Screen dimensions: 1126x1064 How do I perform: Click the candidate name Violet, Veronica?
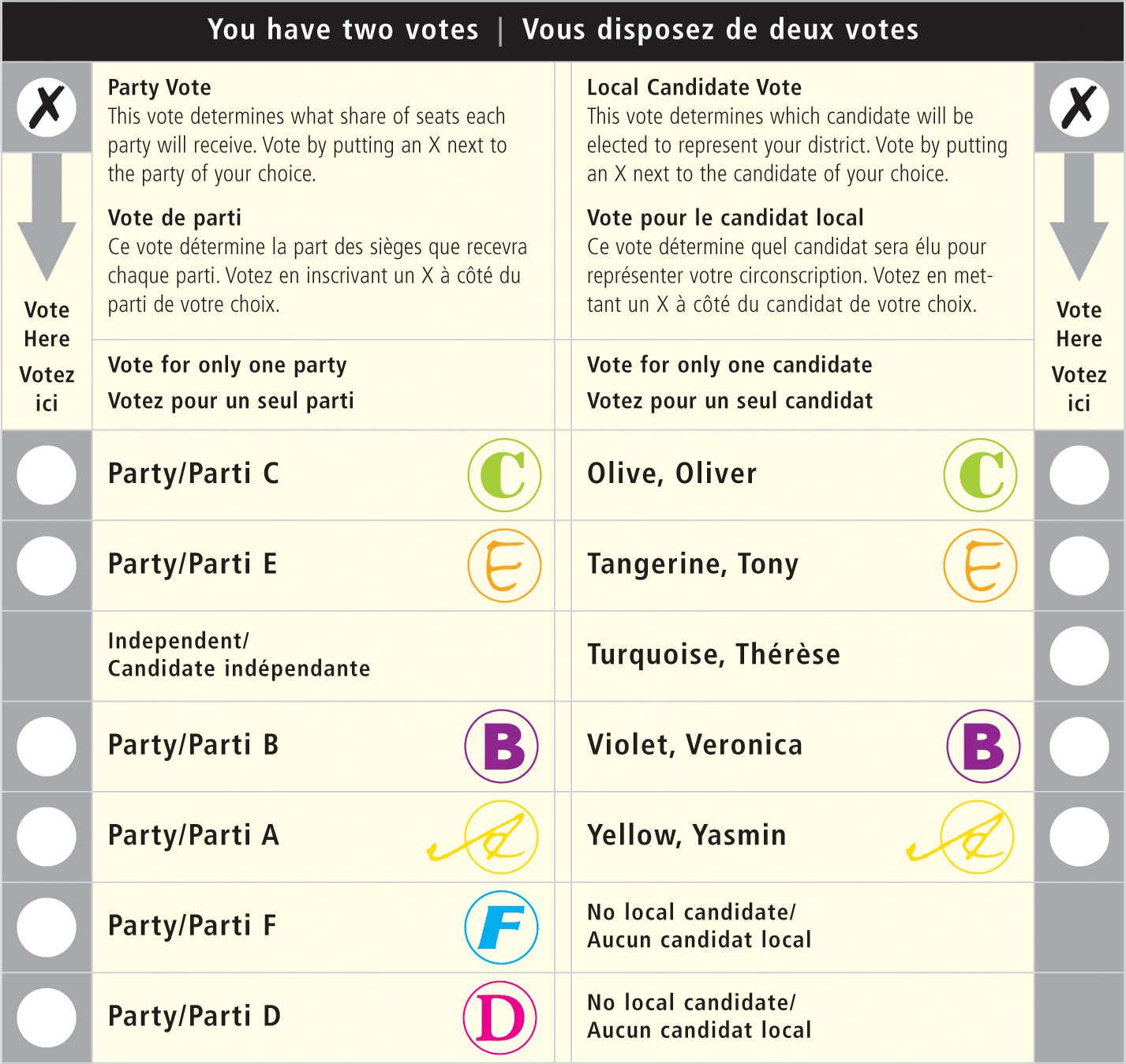694,745
